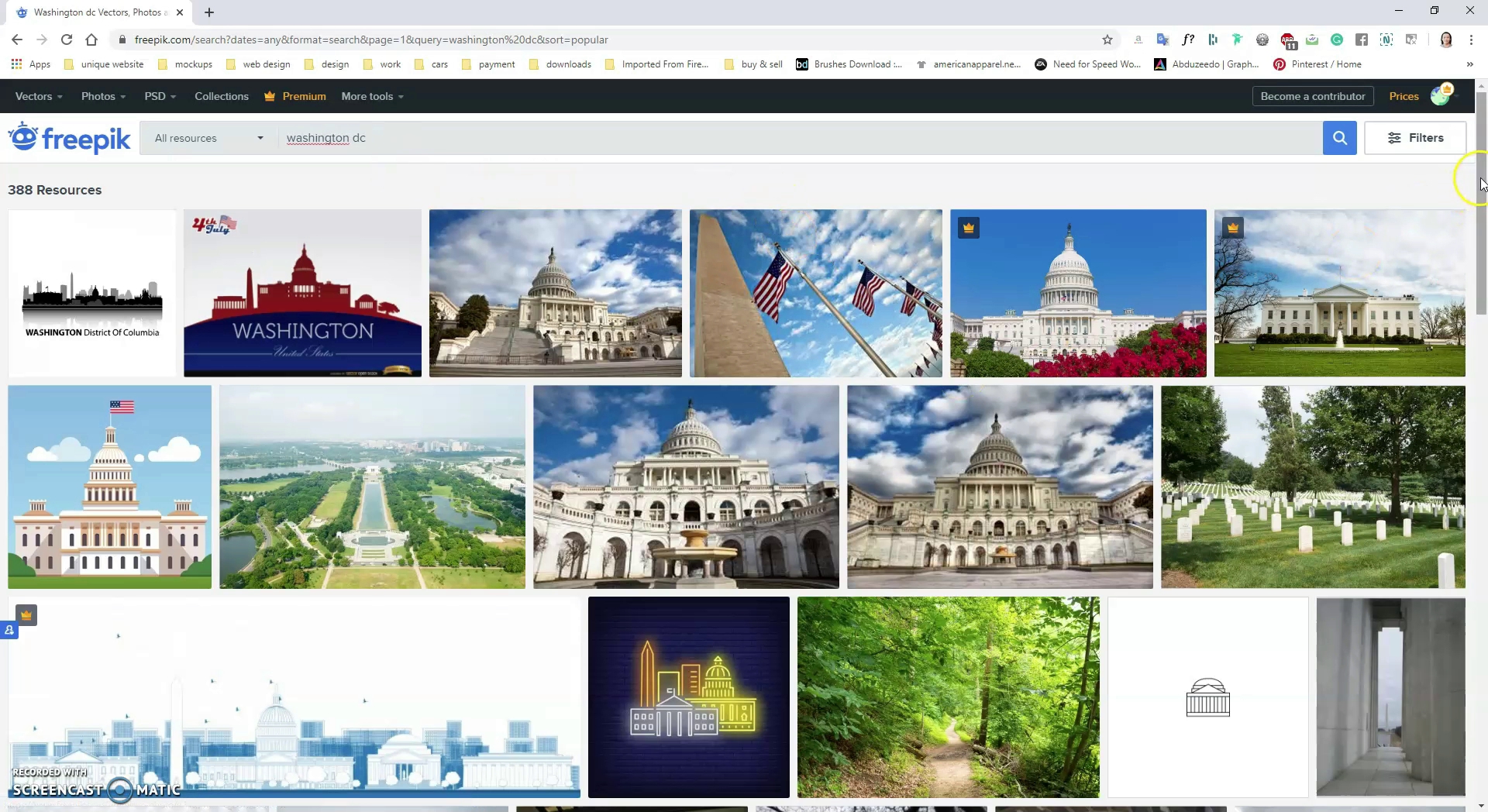Click the search magnifier icon
1488x812 pixels.
pos(1339,137)
